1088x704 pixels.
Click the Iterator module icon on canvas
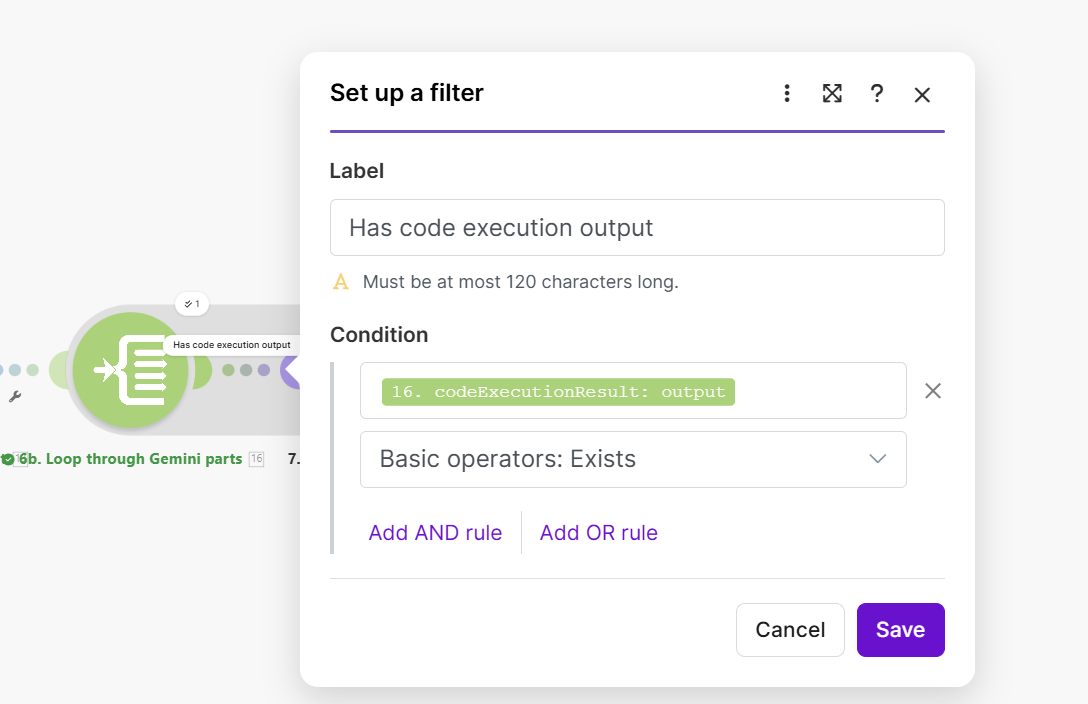[x=130, y=370]
